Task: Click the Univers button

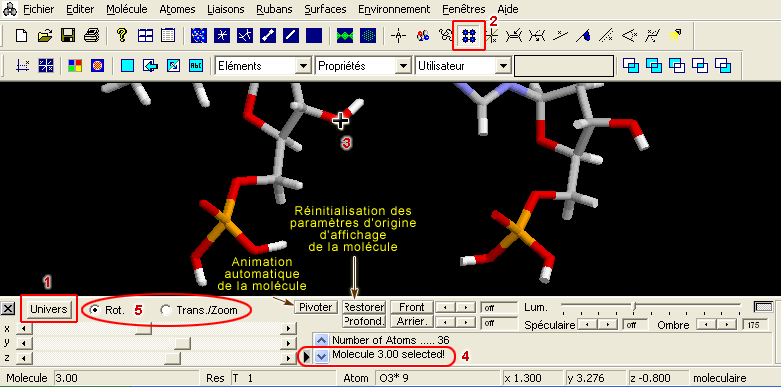Action: [48, 309]
